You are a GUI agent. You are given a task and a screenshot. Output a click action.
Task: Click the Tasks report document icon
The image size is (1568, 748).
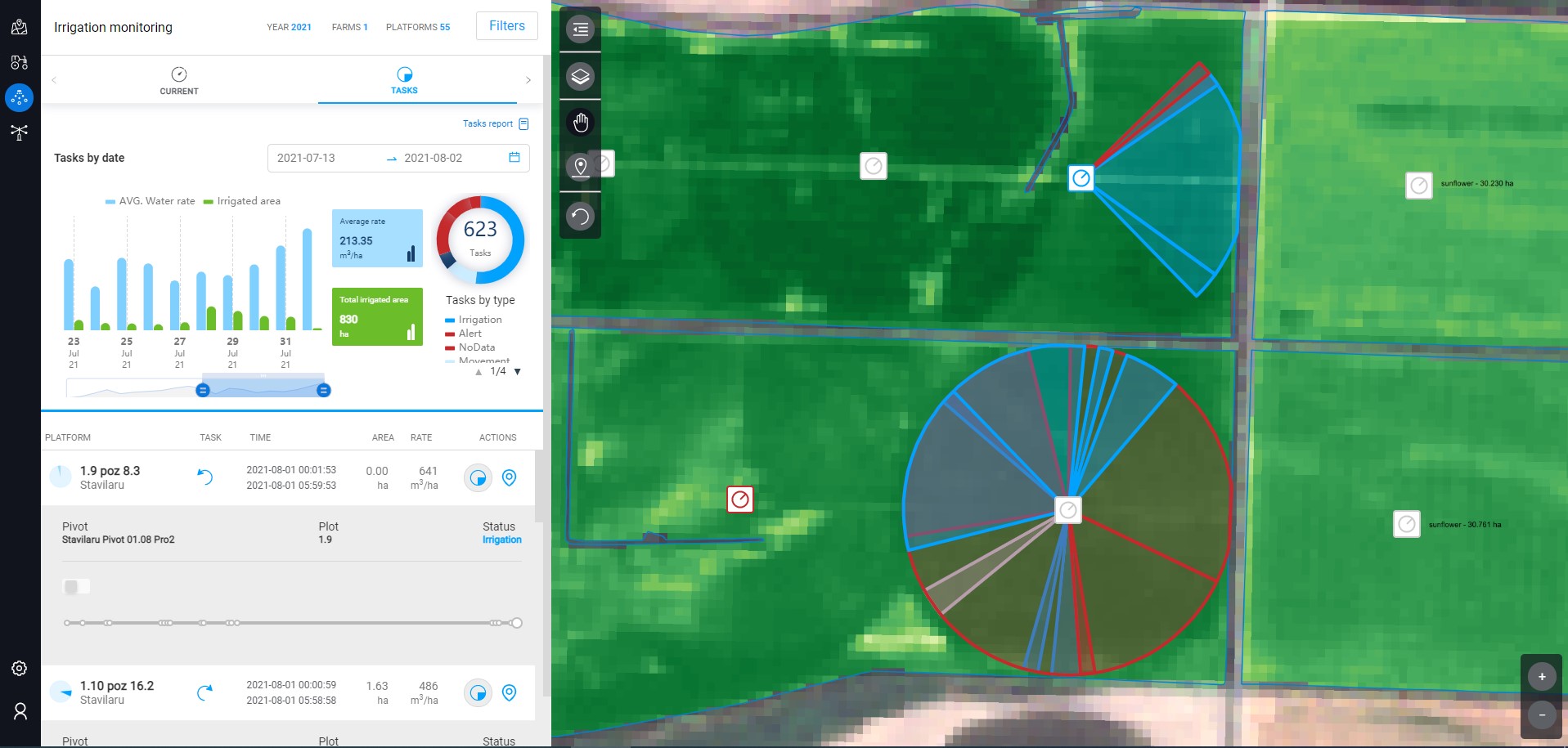click(x=524, y=124)
